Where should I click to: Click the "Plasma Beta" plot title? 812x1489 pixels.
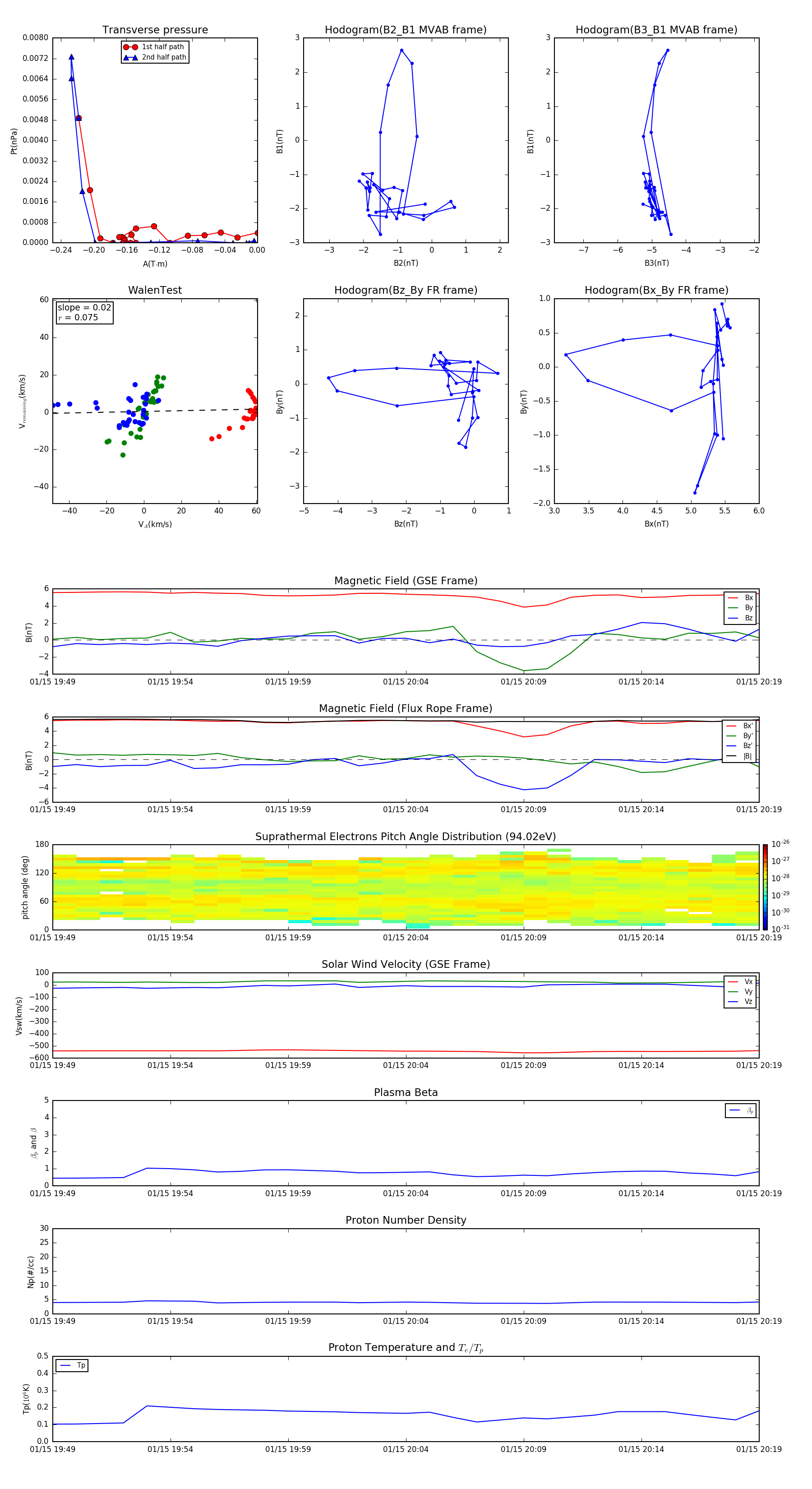click(x=406, y=1092)
